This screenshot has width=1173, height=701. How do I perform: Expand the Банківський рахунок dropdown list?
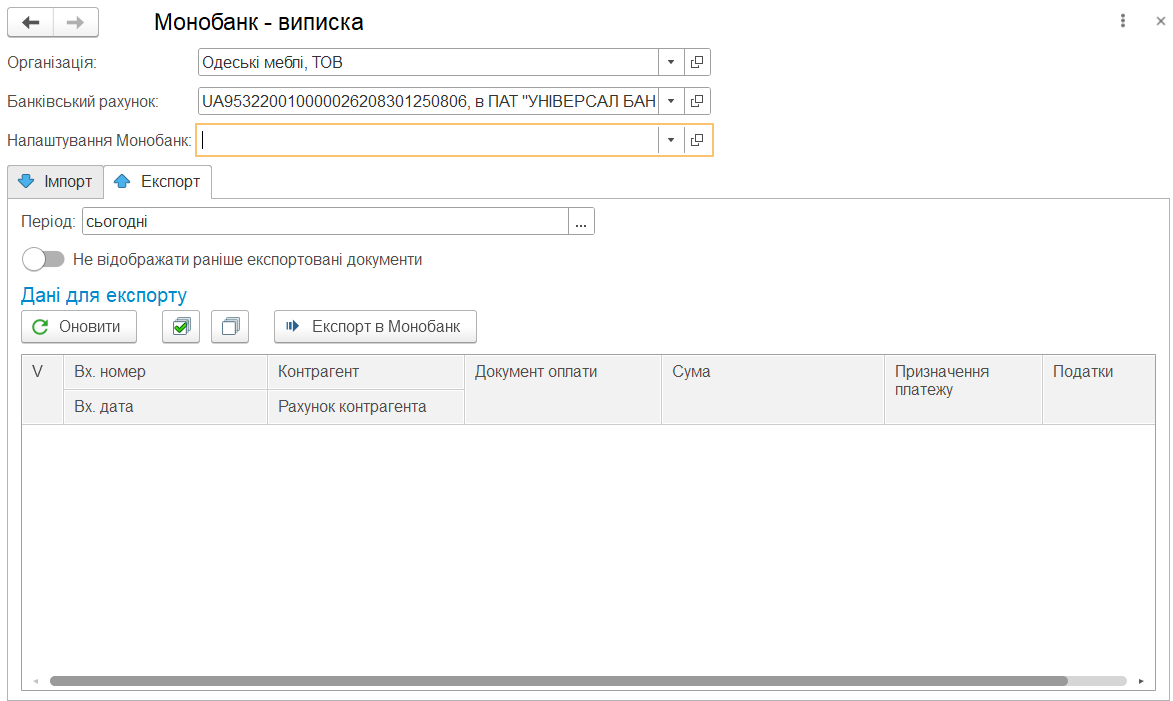[670, 101]
